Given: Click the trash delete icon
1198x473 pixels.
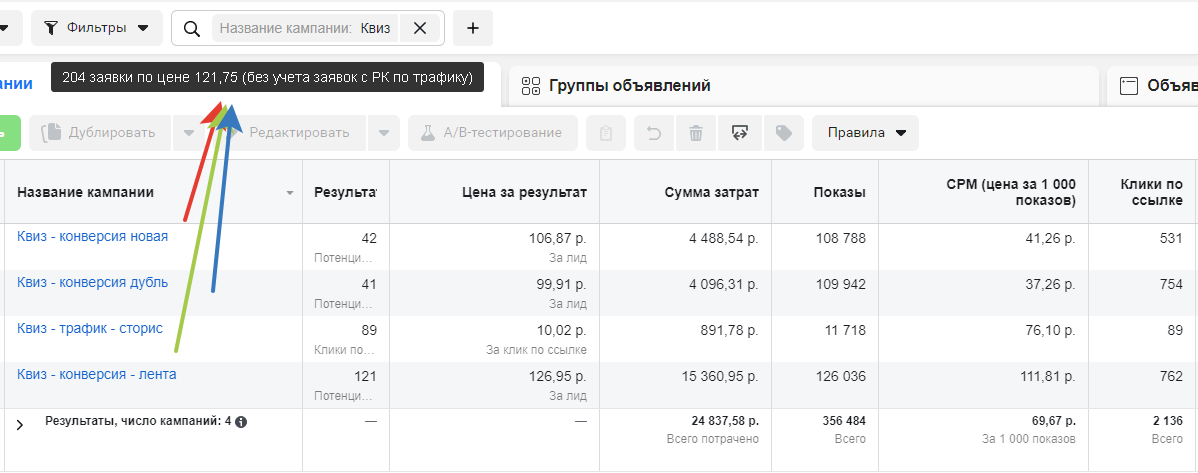Looking at the screenshot, I should tap(696, 133).
